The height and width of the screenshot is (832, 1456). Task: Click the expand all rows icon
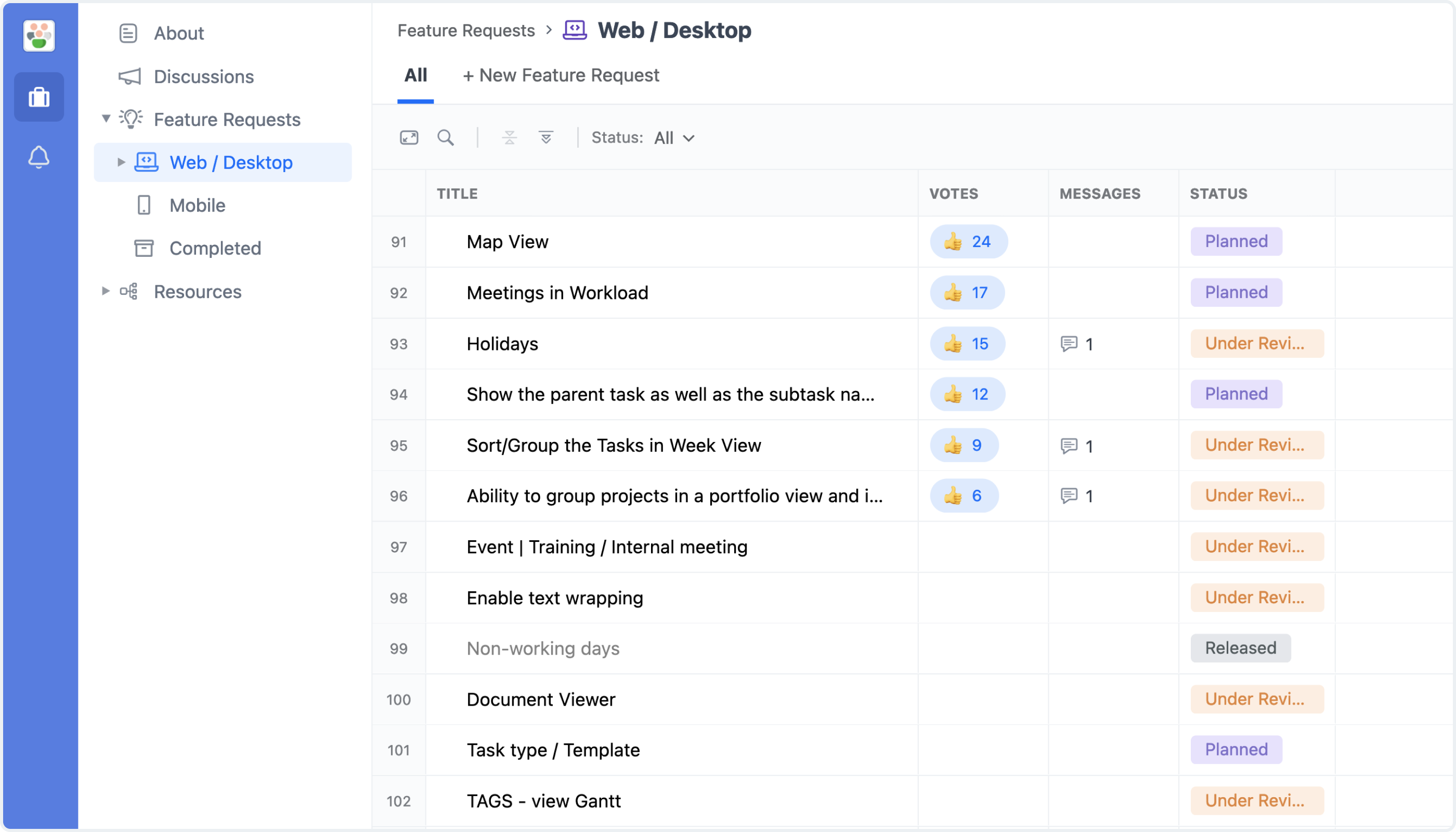547,138
